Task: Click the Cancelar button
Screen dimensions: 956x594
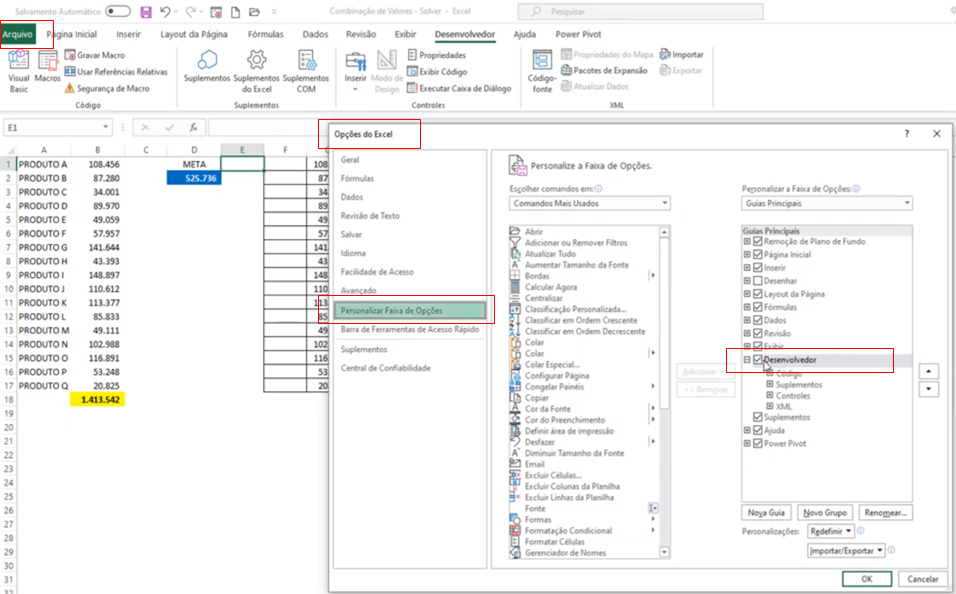Action: (922, 579)
